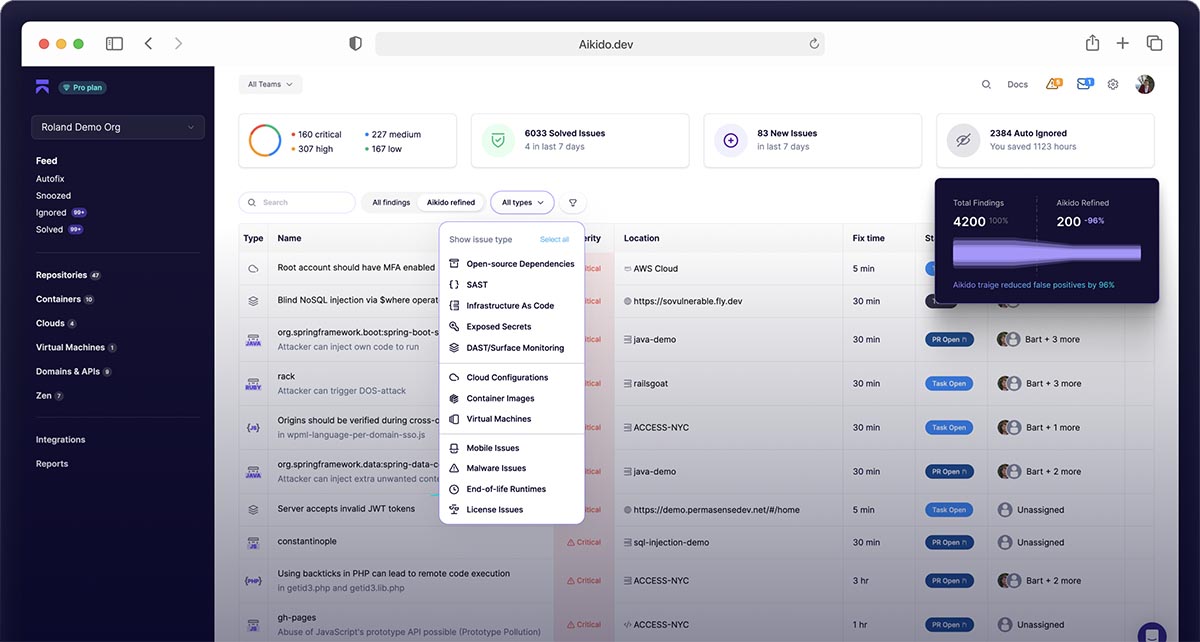
Task: Collapse the All types dropdown
Action: [522, 203]
